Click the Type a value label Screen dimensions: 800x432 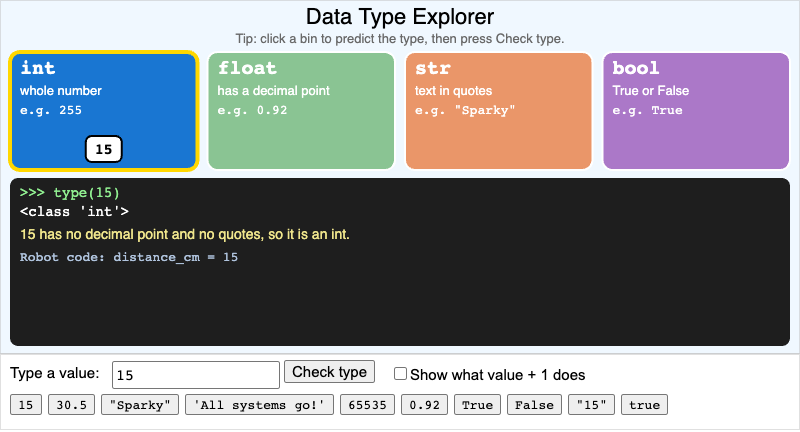click(x=55, y=373)
